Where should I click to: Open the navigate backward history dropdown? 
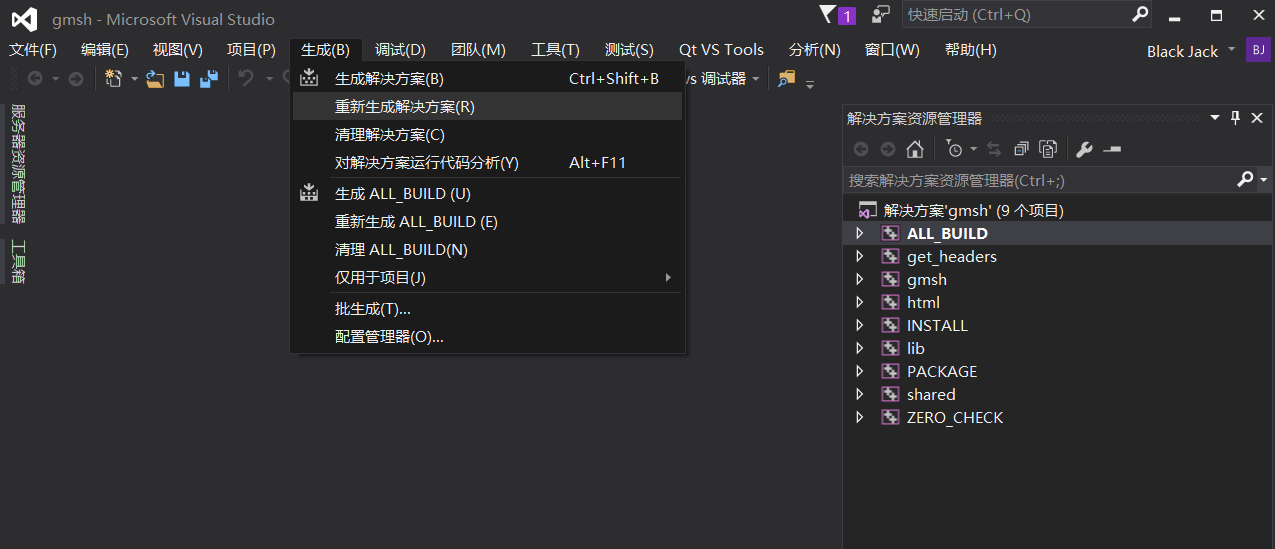55,78
